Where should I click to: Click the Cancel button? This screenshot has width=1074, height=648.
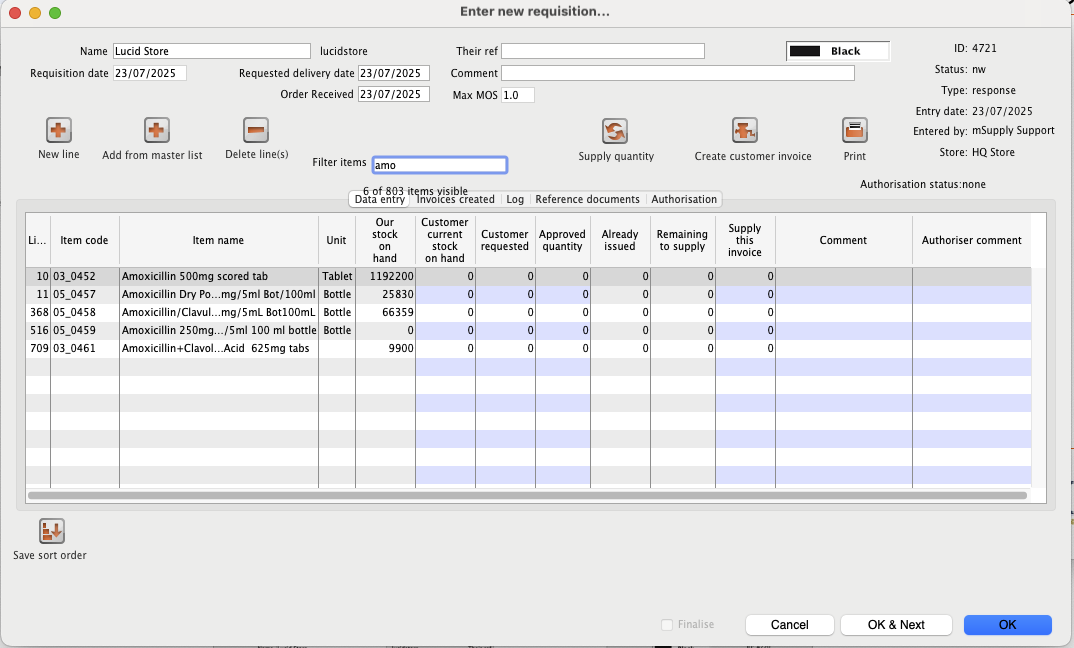[789, 624]
